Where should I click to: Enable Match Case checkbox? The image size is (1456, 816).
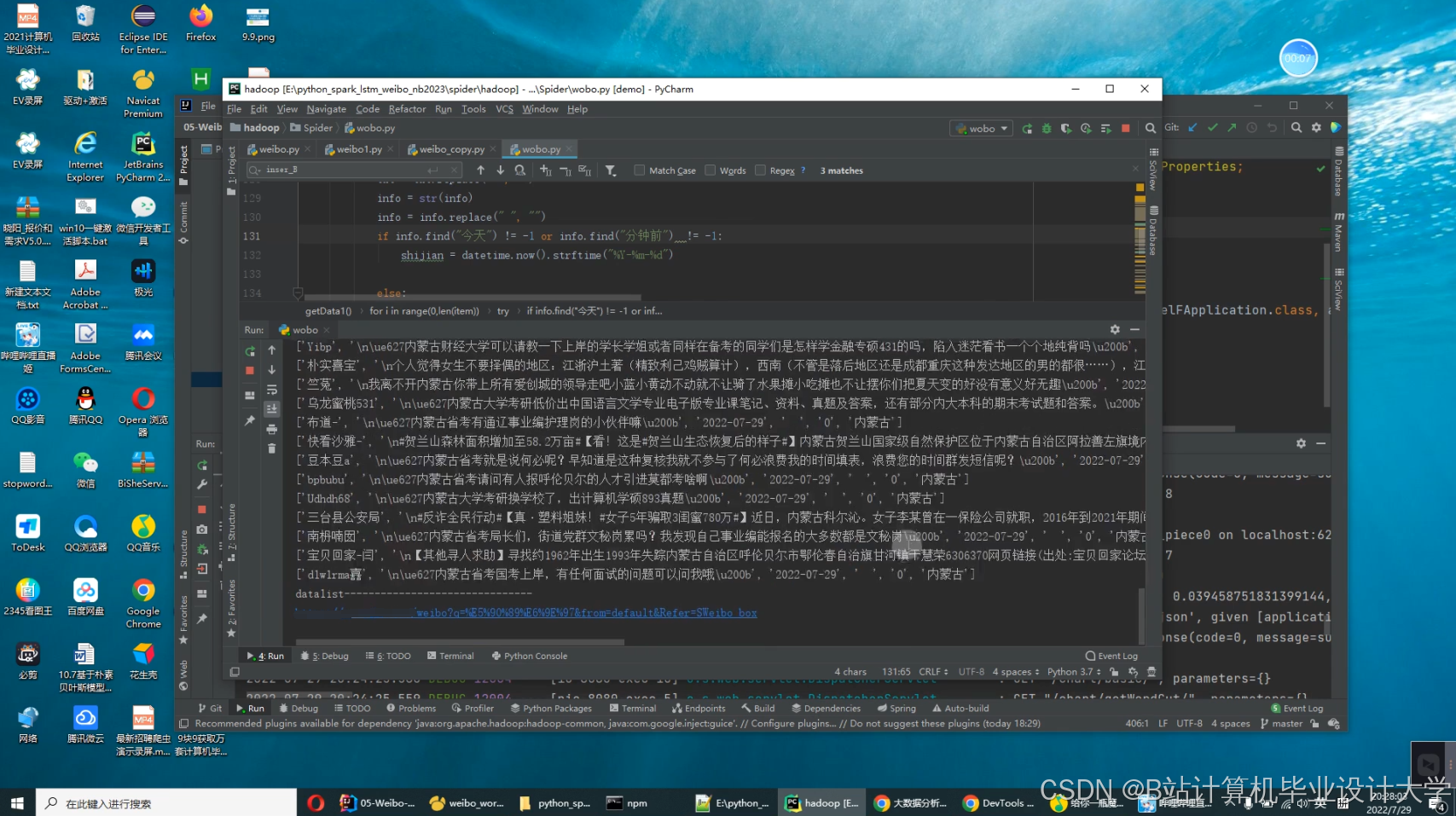pyautogui.click(x=640, y=171)
